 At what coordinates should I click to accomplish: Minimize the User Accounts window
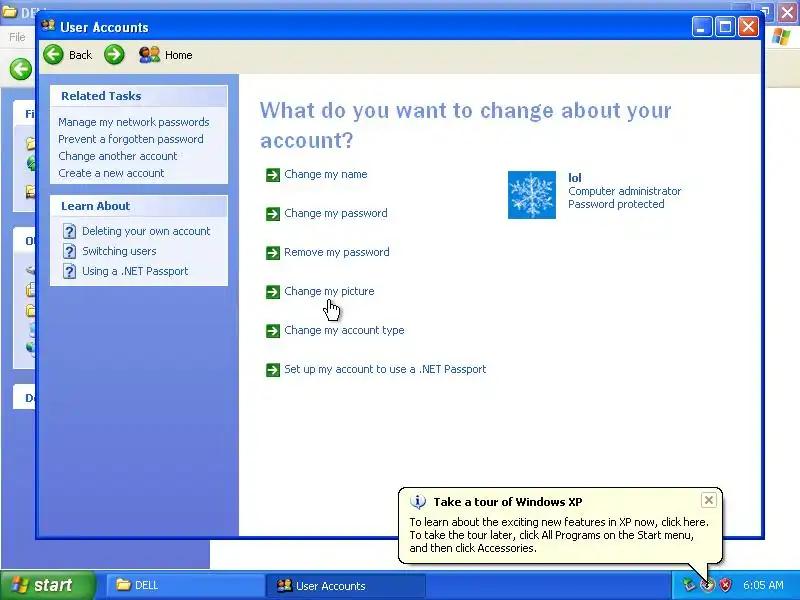702,27
